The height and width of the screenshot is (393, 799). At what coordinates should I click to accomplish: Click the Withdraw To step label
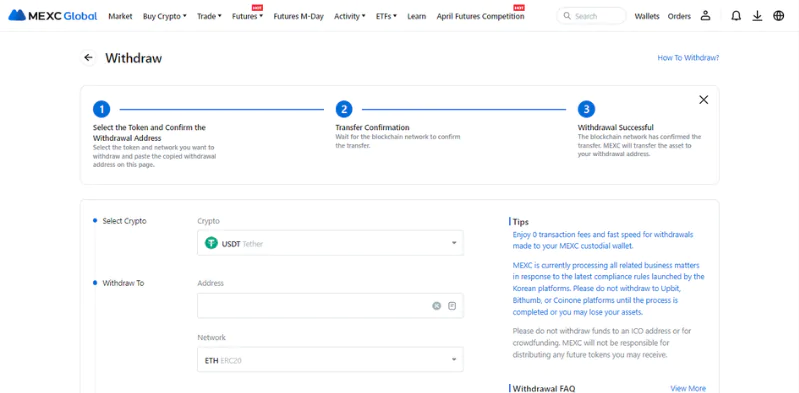tap(123, 283)
